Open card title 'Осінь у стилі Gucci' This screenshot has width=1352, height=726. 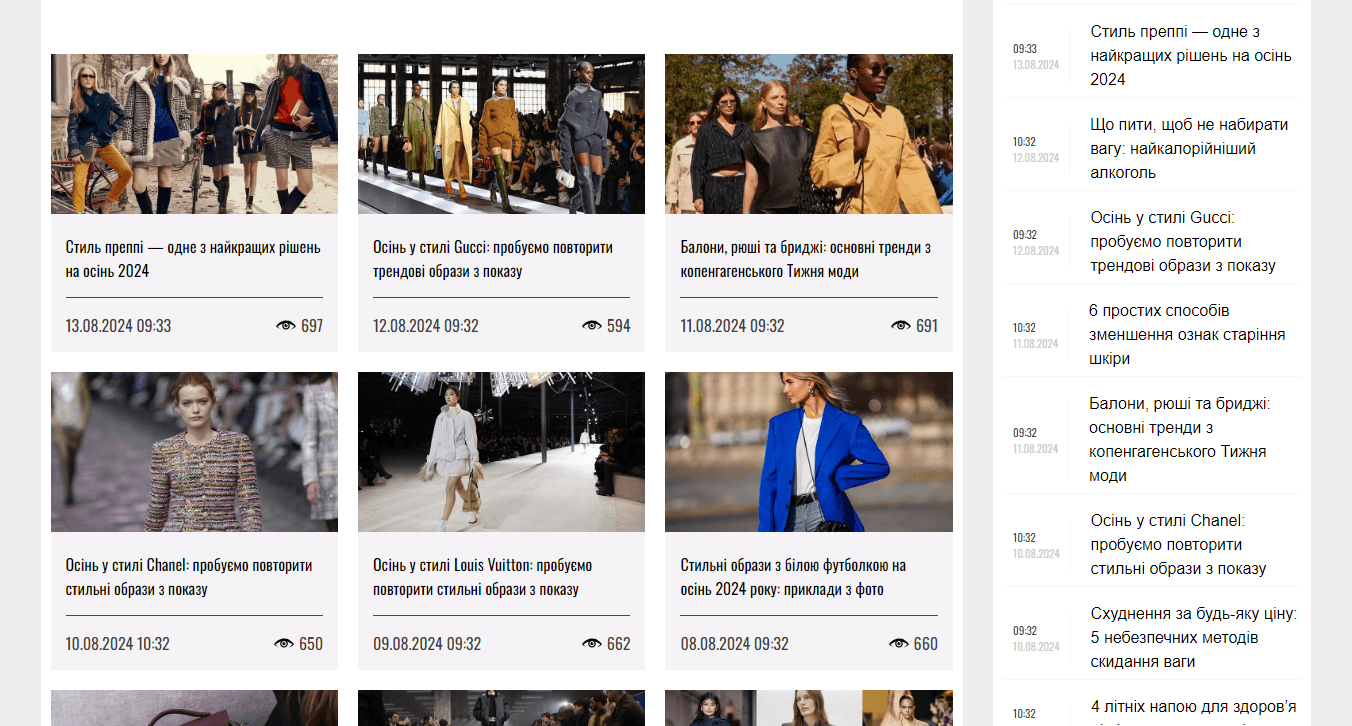tap(493, 259)
